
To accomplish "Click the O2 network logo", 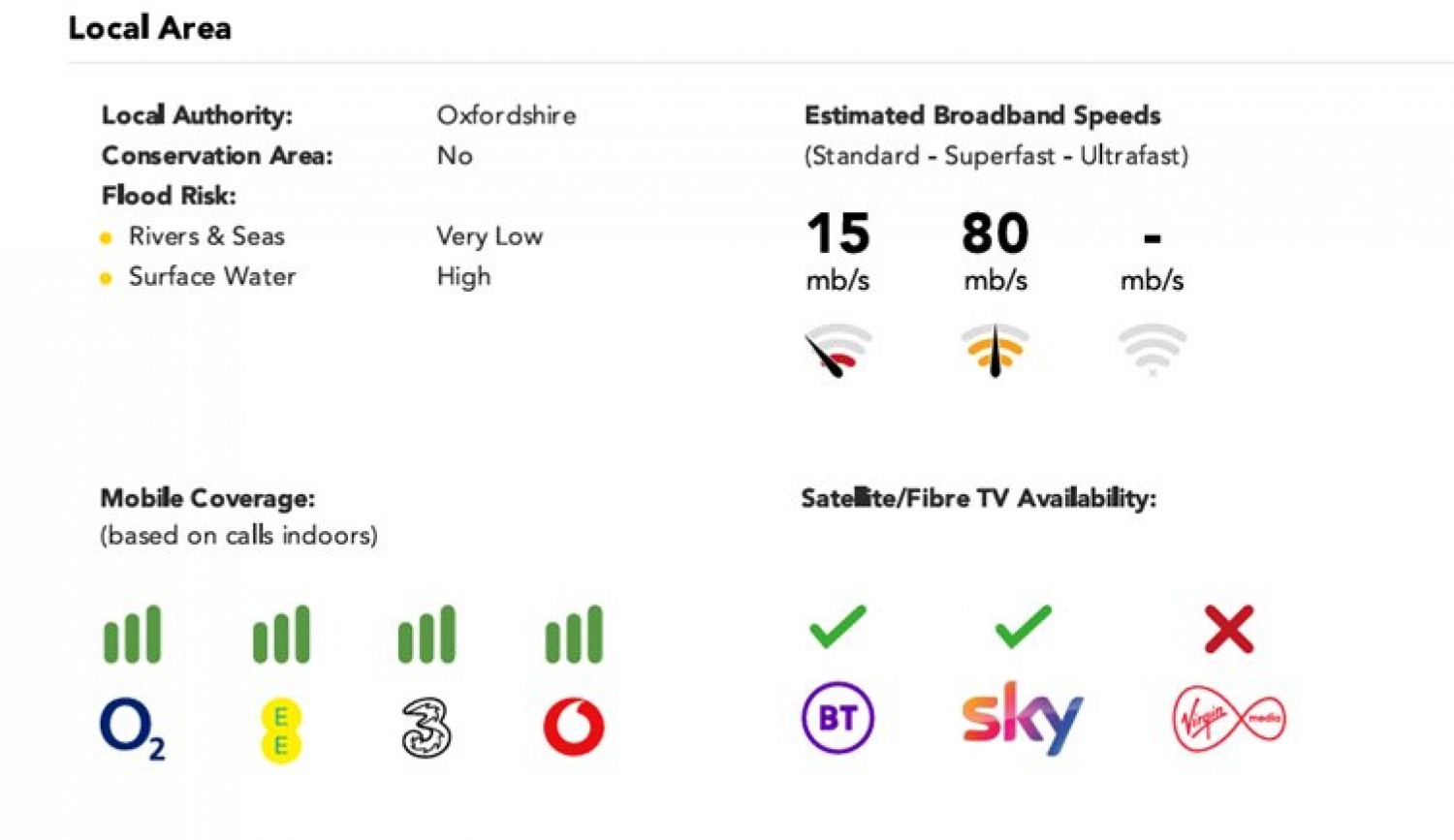I will [x=133, y=730].
